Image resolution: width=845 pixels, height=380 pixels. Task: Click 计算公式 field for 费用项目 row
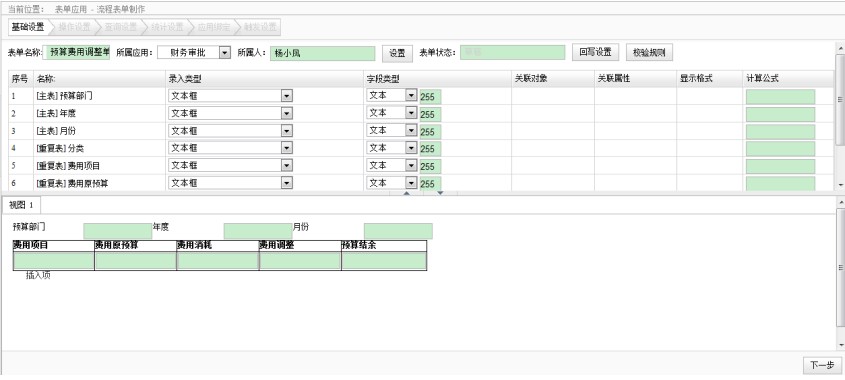[780, 167]
